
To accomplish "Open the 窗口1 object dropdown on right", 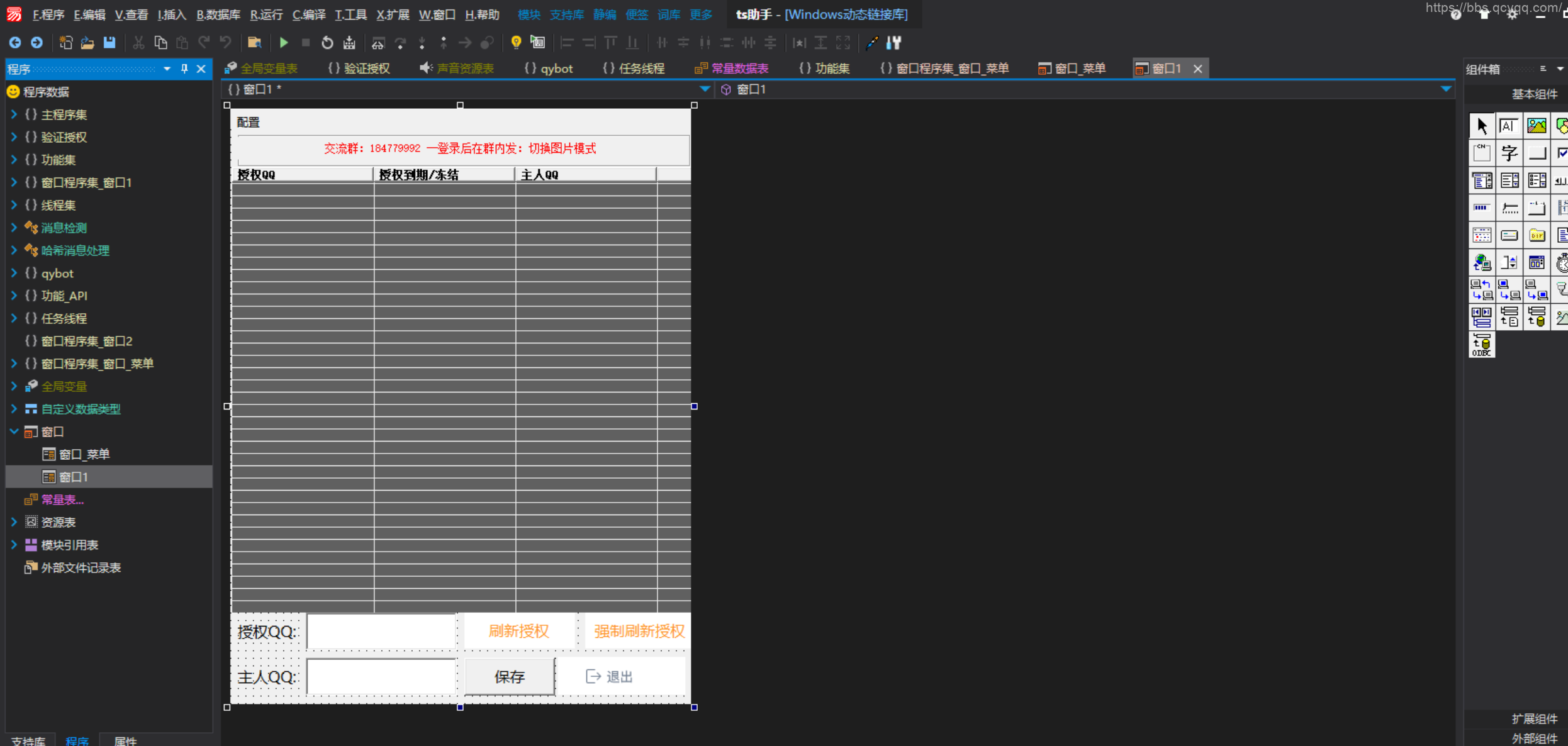I will click(x=1446, y=89).
